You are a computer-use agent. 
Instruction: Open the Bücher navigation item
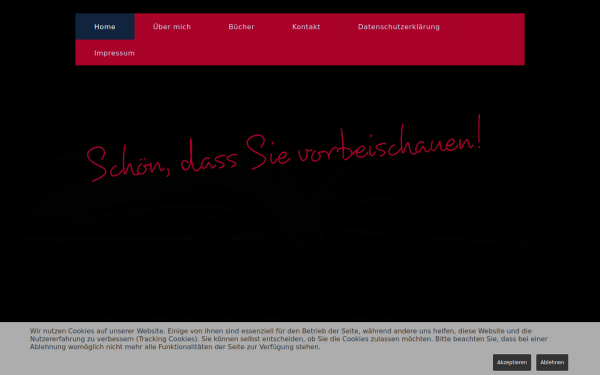pos(241,26)
